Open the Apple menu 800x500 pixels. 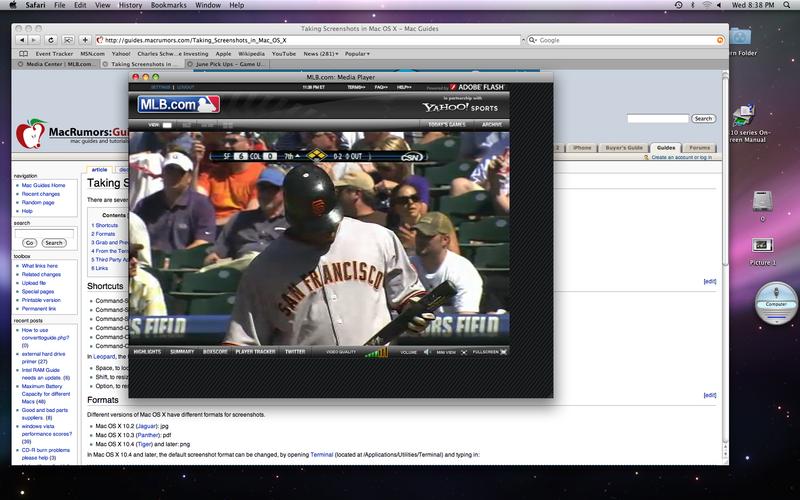13,5
